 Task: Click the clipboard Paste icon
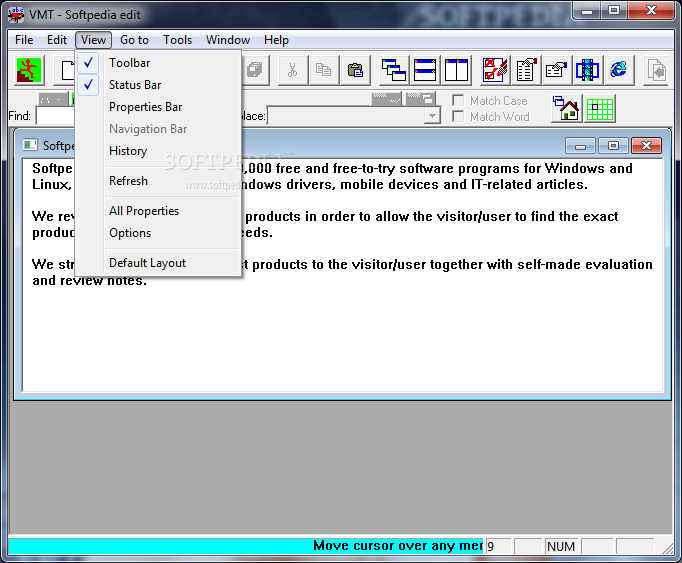click(354, 70)
